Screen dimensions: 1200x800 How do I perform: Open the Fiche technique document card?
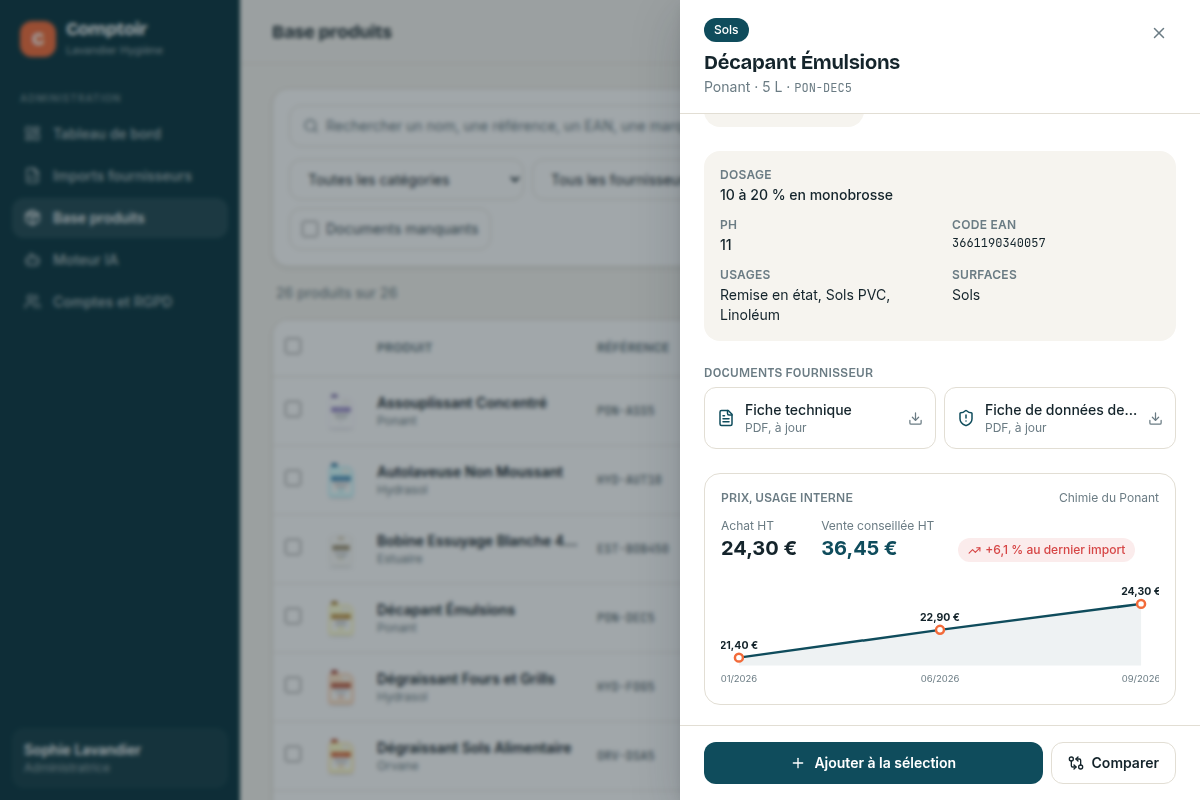click(820, 418)
